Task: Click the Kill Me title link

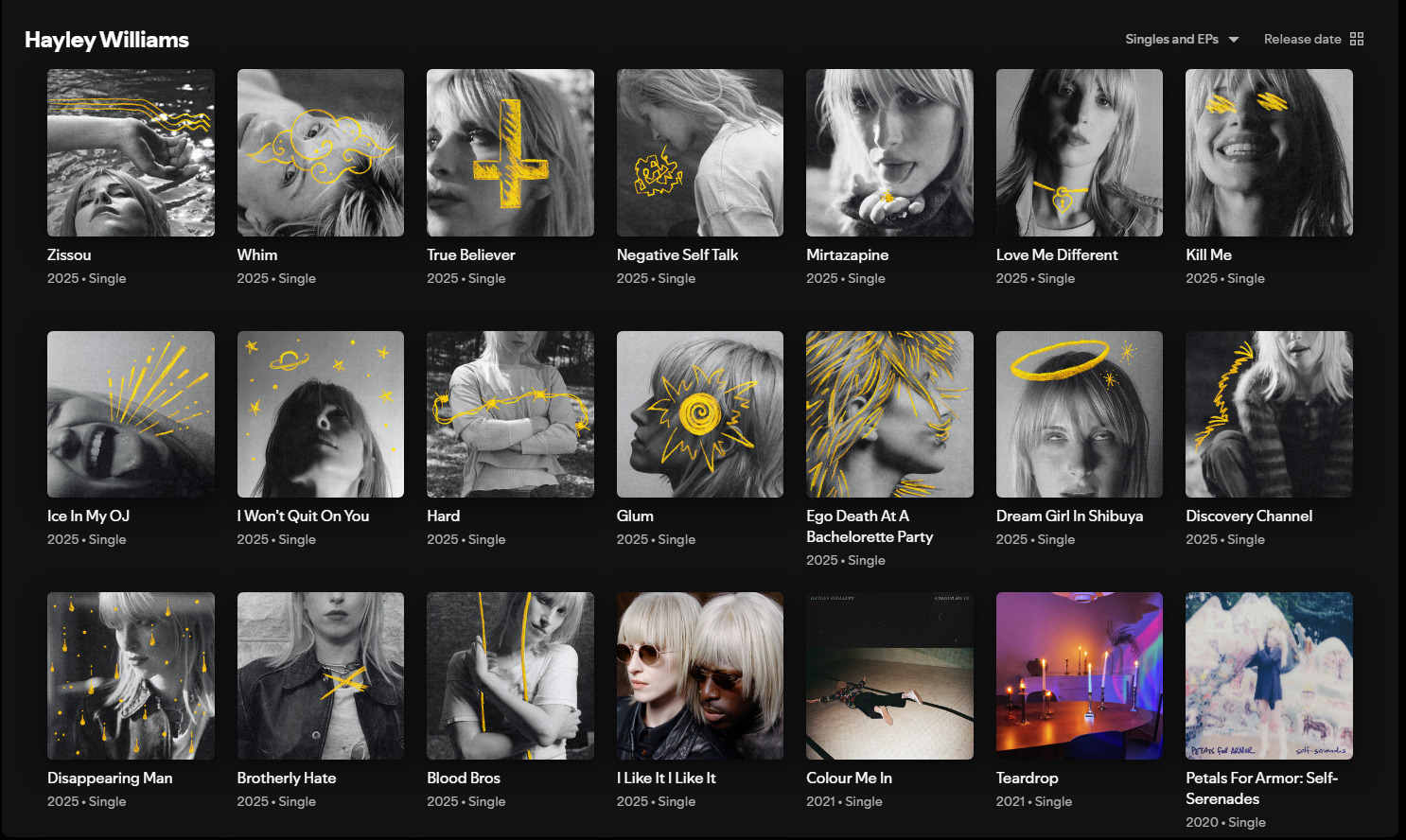Action: click(1208, 254)
